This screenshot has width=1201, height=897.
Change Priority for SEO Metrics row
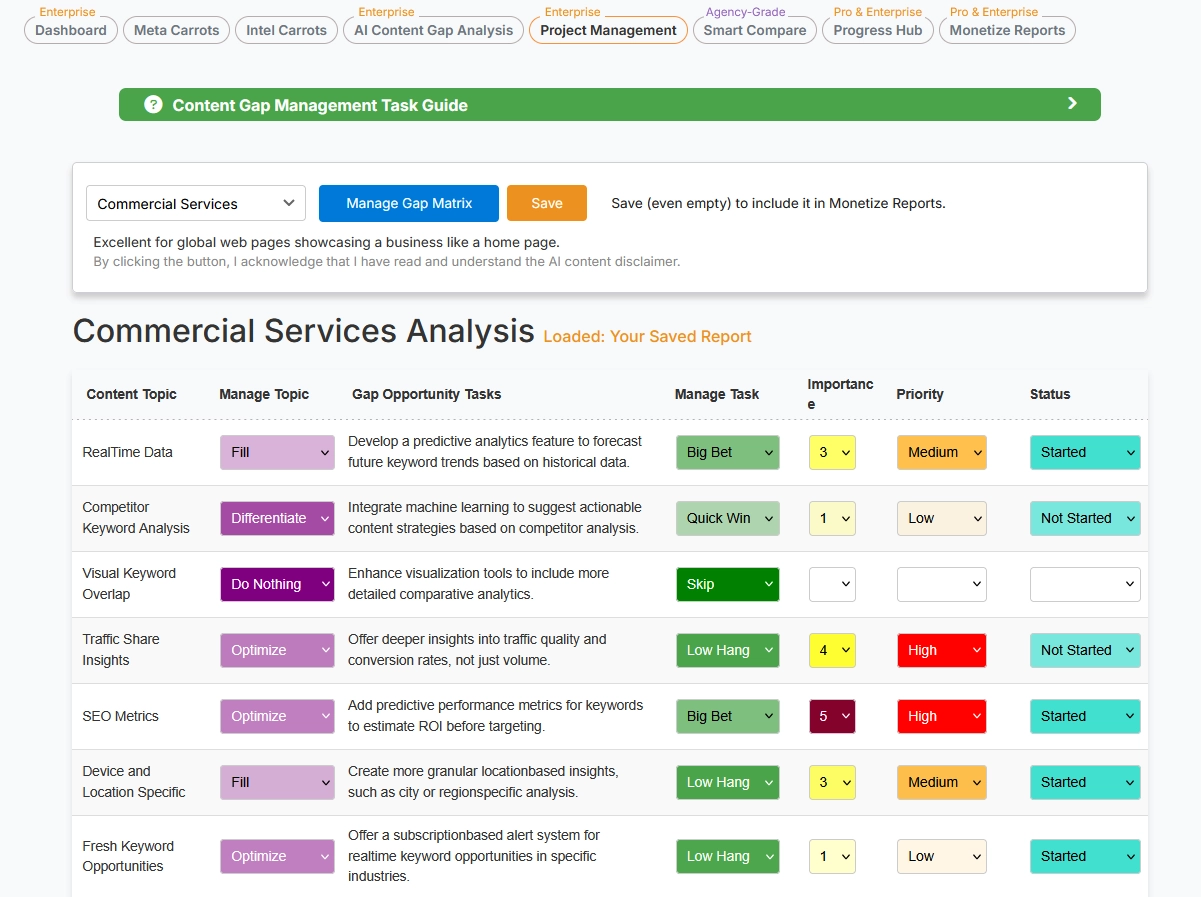click(x=942, y=716)
